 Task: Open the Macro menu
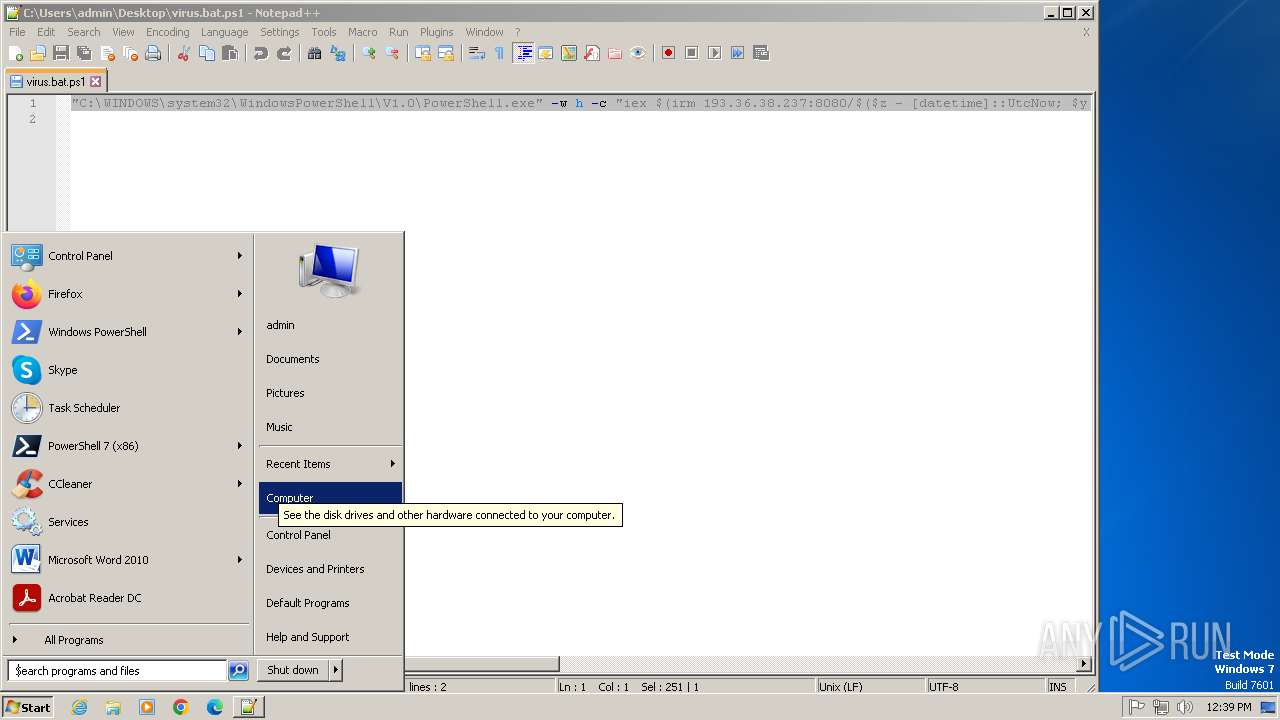click(362, 32)
